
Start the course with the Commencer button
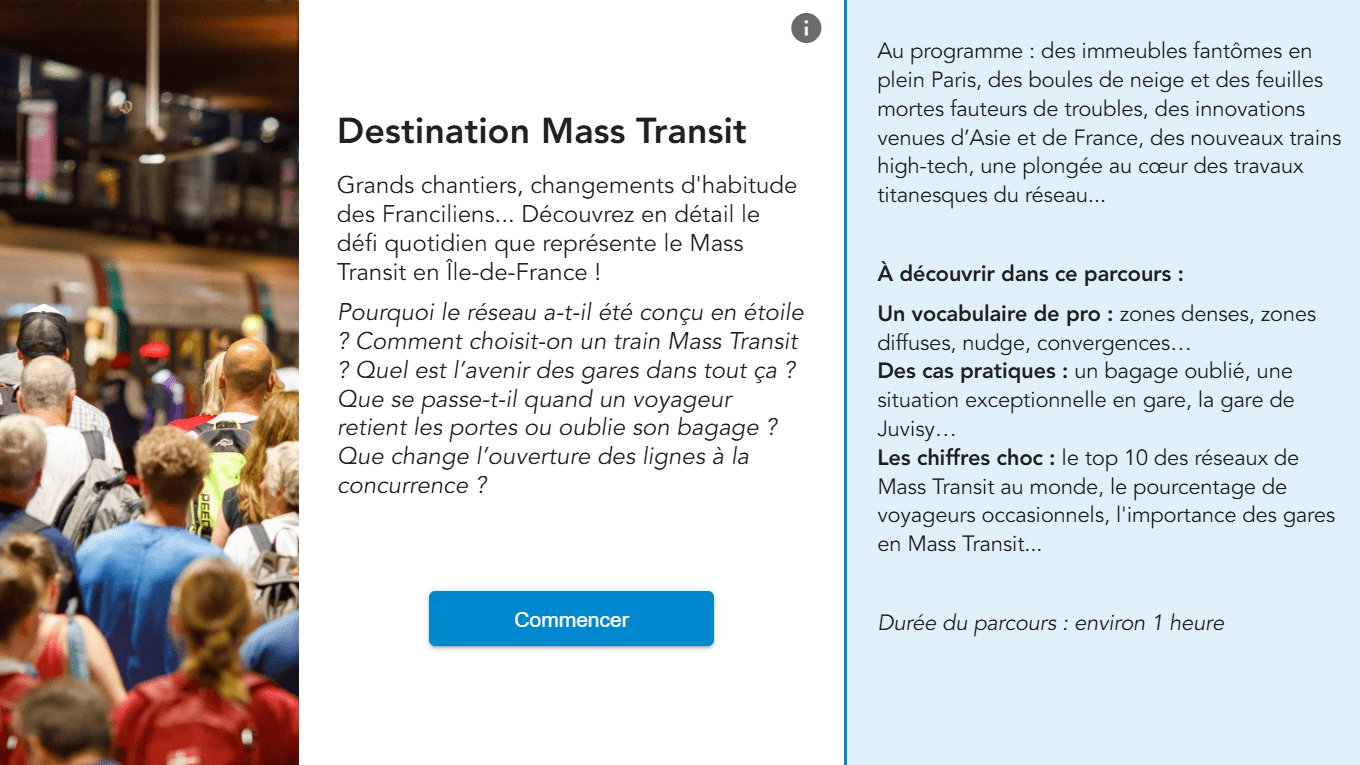coord(571,619)
